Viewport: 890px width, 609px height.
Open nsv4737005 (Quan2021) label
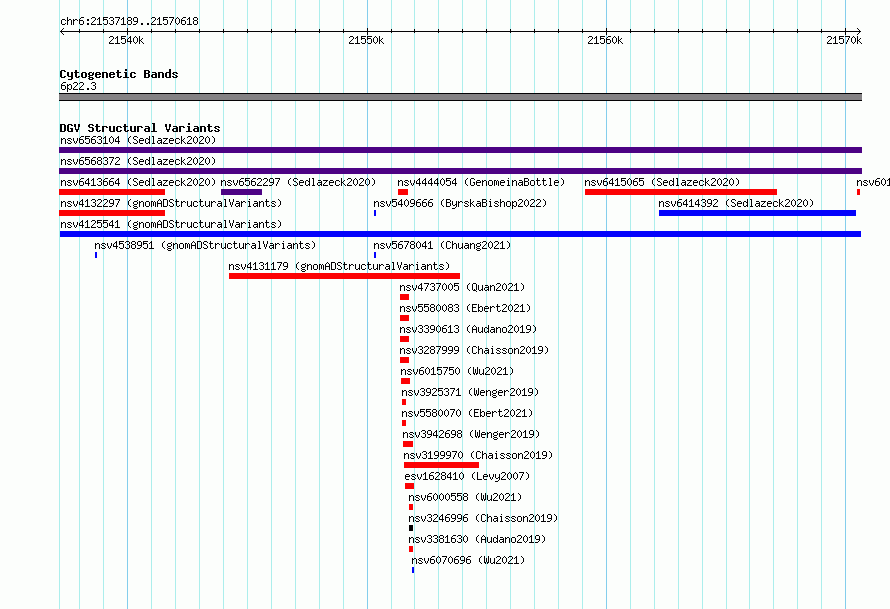(x=462, y=287)
